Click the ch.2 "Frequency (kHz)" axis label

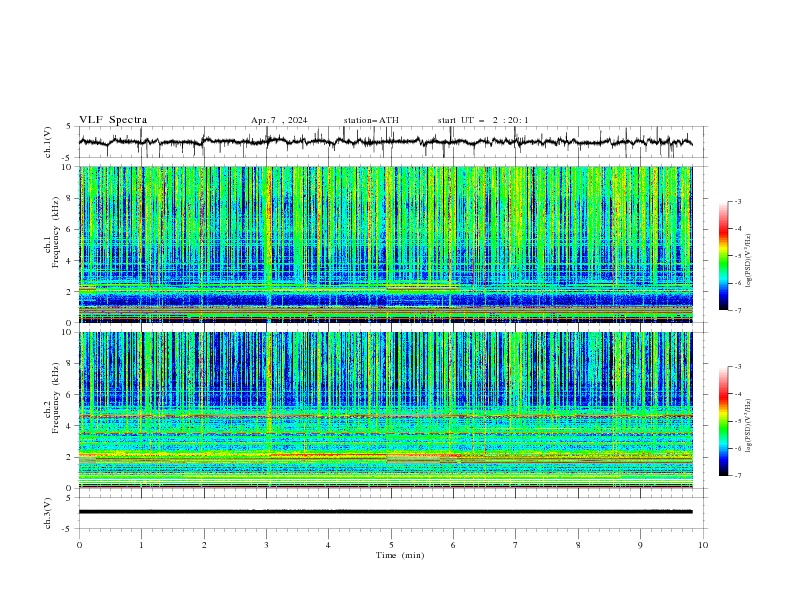tap(55, 398)
